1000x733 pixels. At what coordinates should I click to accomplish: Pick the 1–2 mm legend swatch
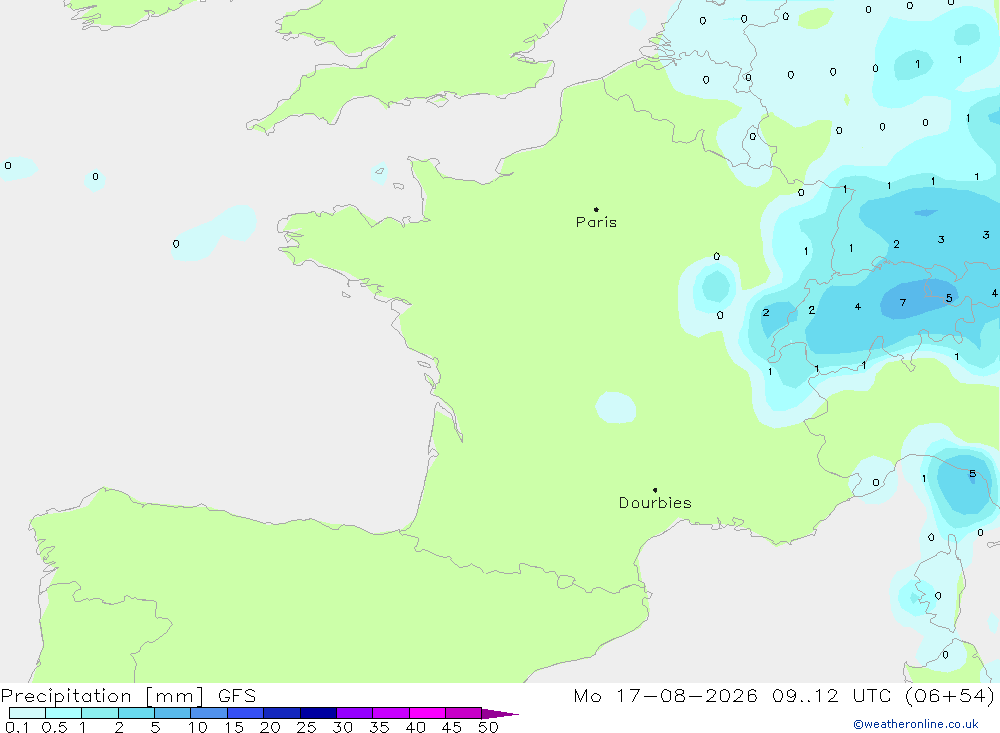click(100, 713)
